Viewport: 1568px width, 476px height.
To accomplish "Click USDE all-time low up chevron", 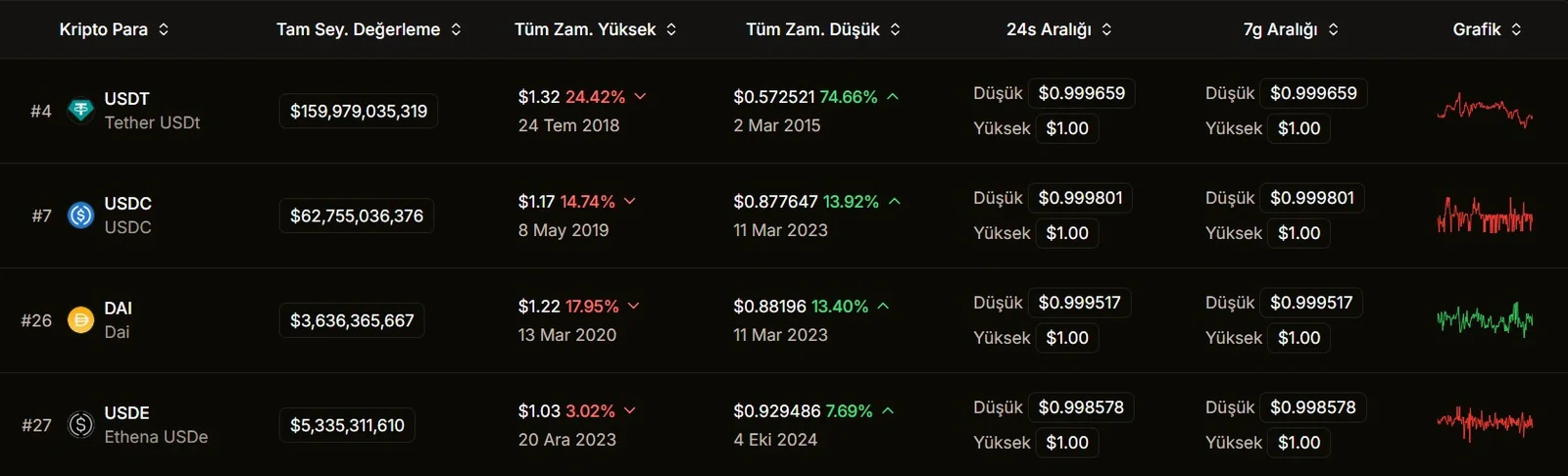I will point(888,410).
